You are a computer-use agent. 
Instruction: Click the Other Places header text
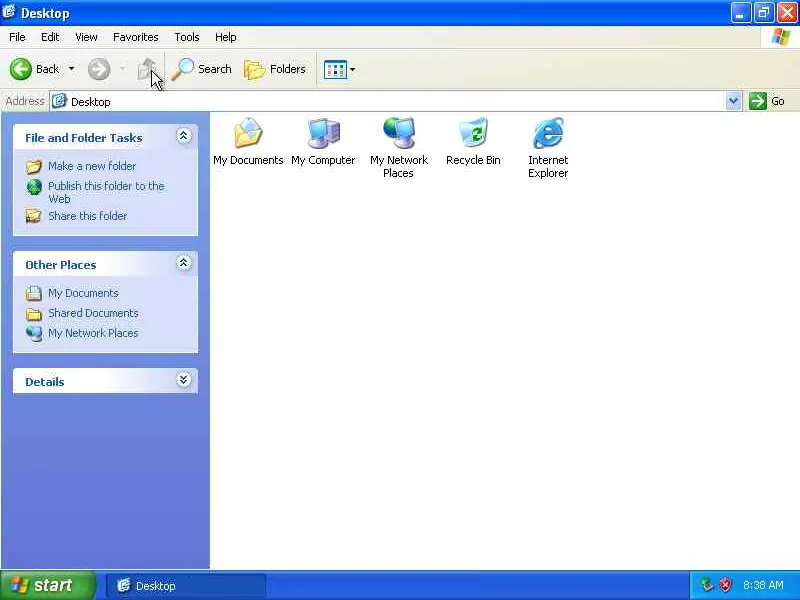[61, 265]
